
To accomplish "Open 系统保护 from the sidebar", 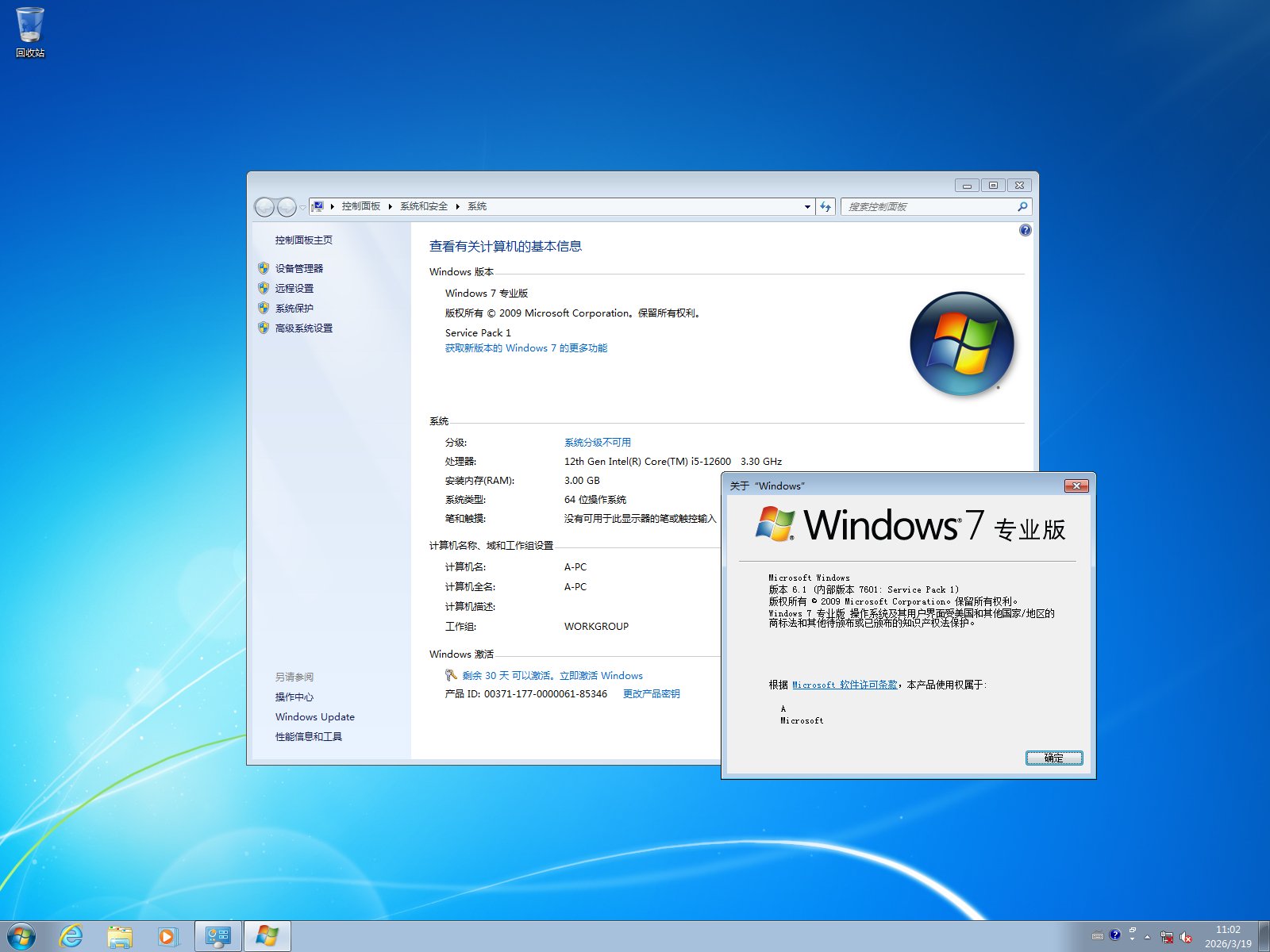I will tap(294, 309).
